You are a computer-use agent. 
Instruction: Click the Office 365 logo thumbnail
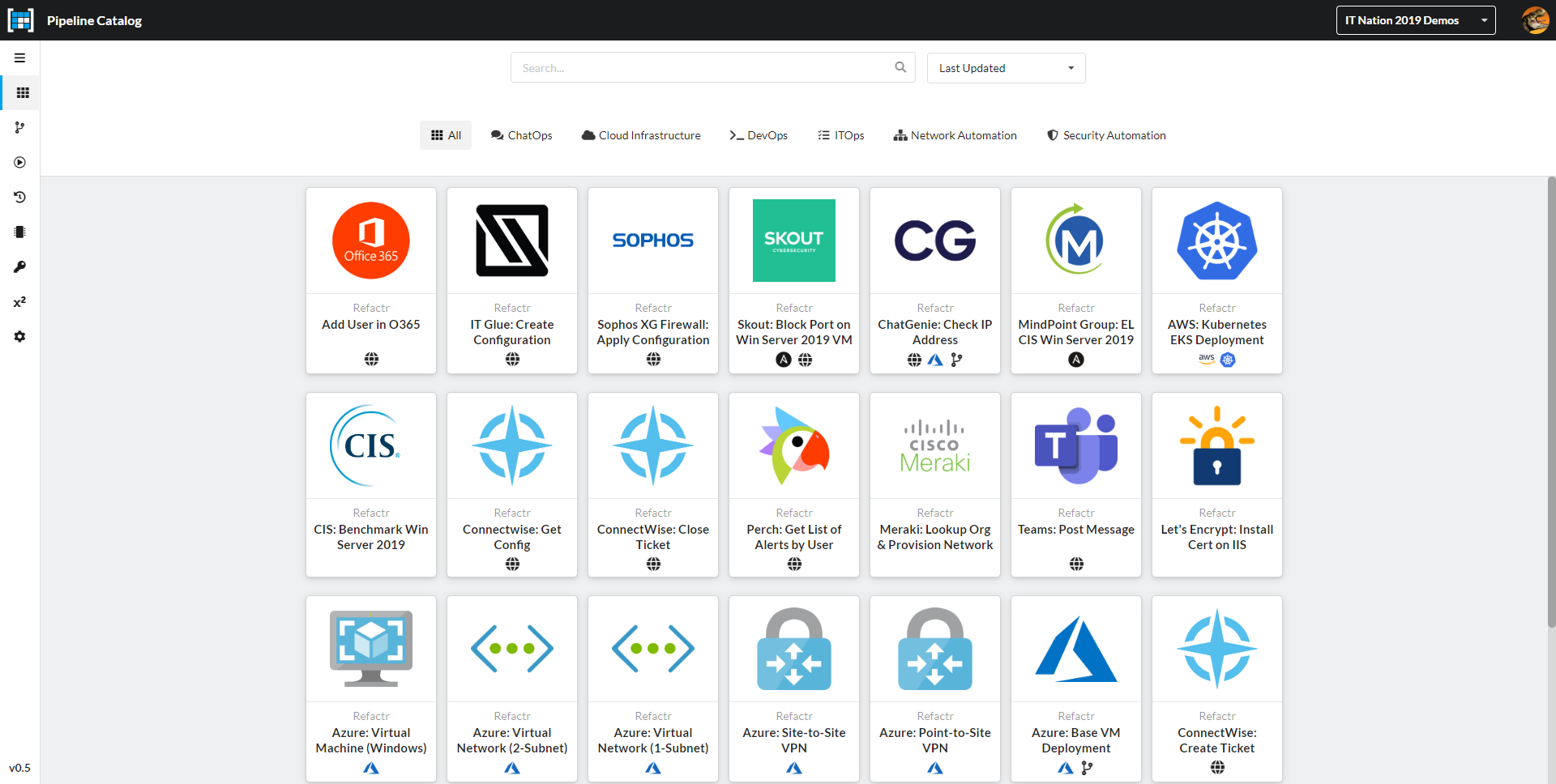(371, 241)
